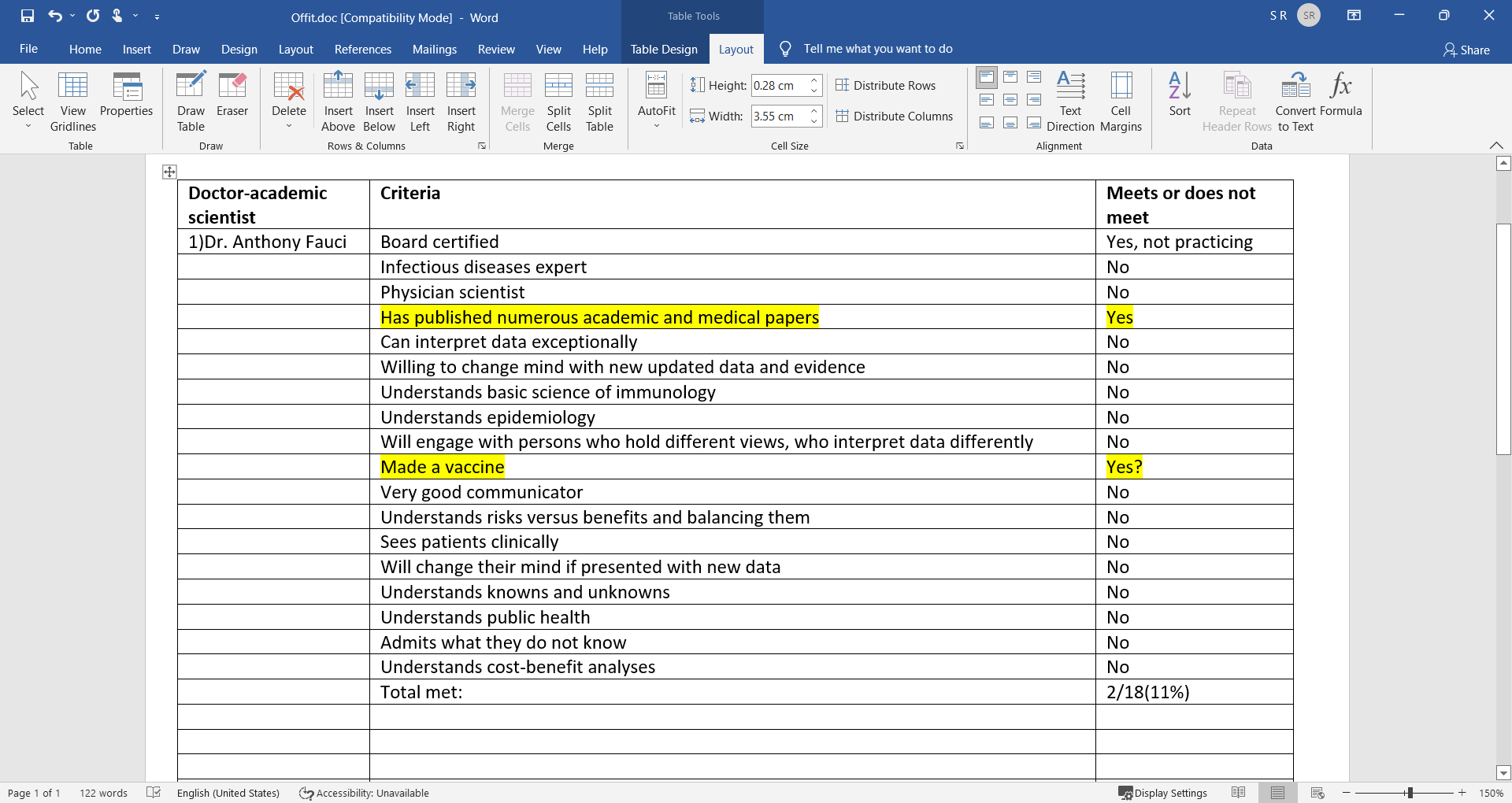
Task: Click the Height input field
Action: tap(779, 85)
